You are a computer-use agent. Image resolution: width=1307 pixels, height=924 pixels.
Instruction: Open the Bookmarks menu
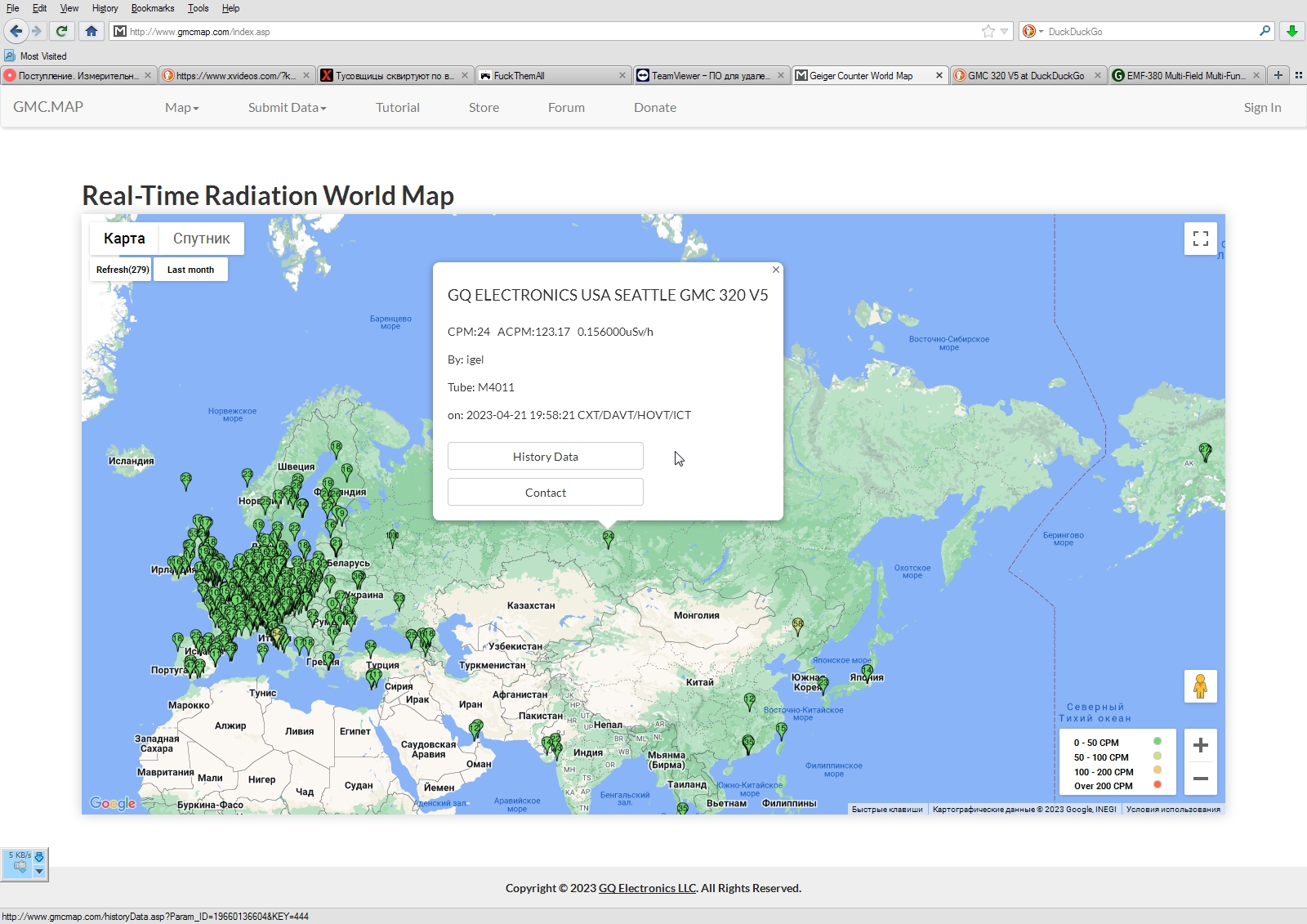pyautogui.click(x=153, y=8)
